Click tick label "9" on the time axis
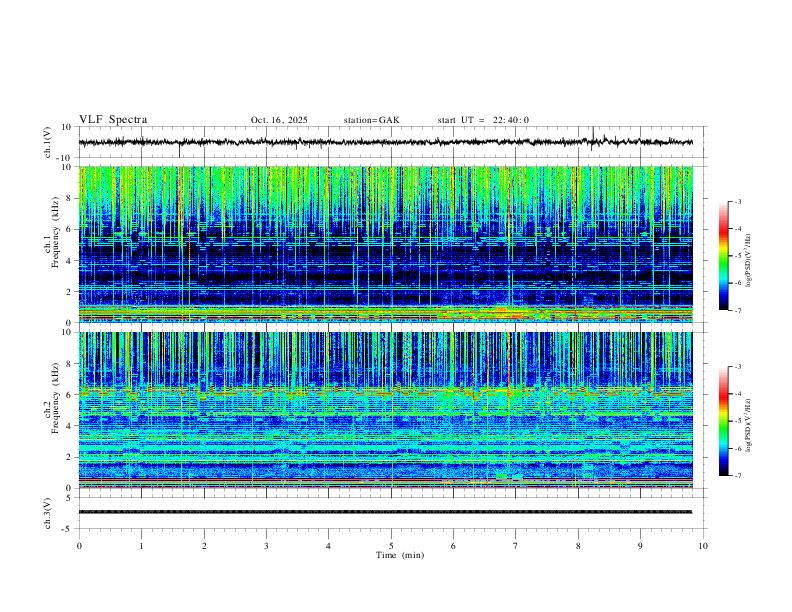 click(x=640, y=546)
